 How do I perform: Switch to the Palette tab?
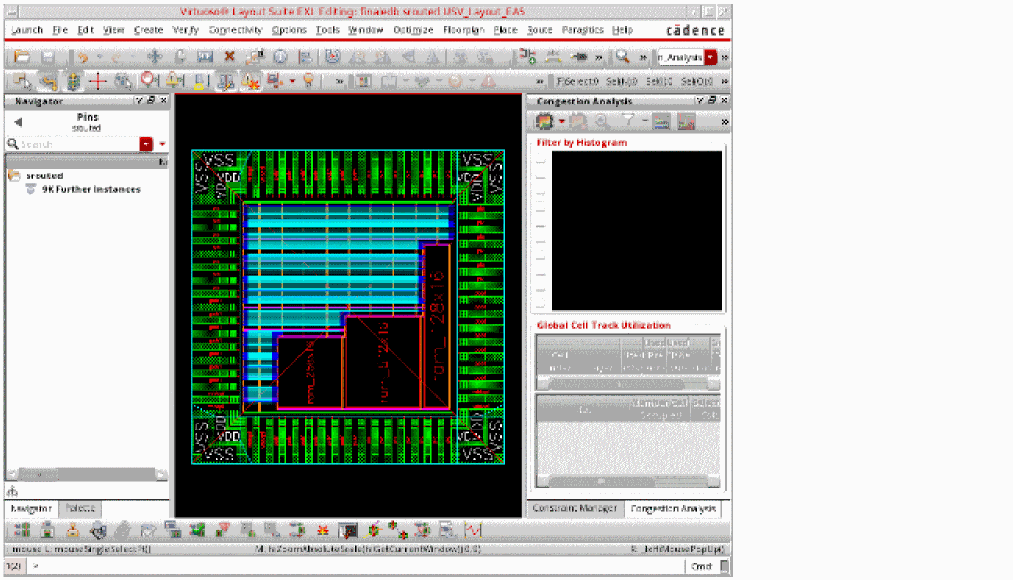(80, 508)
